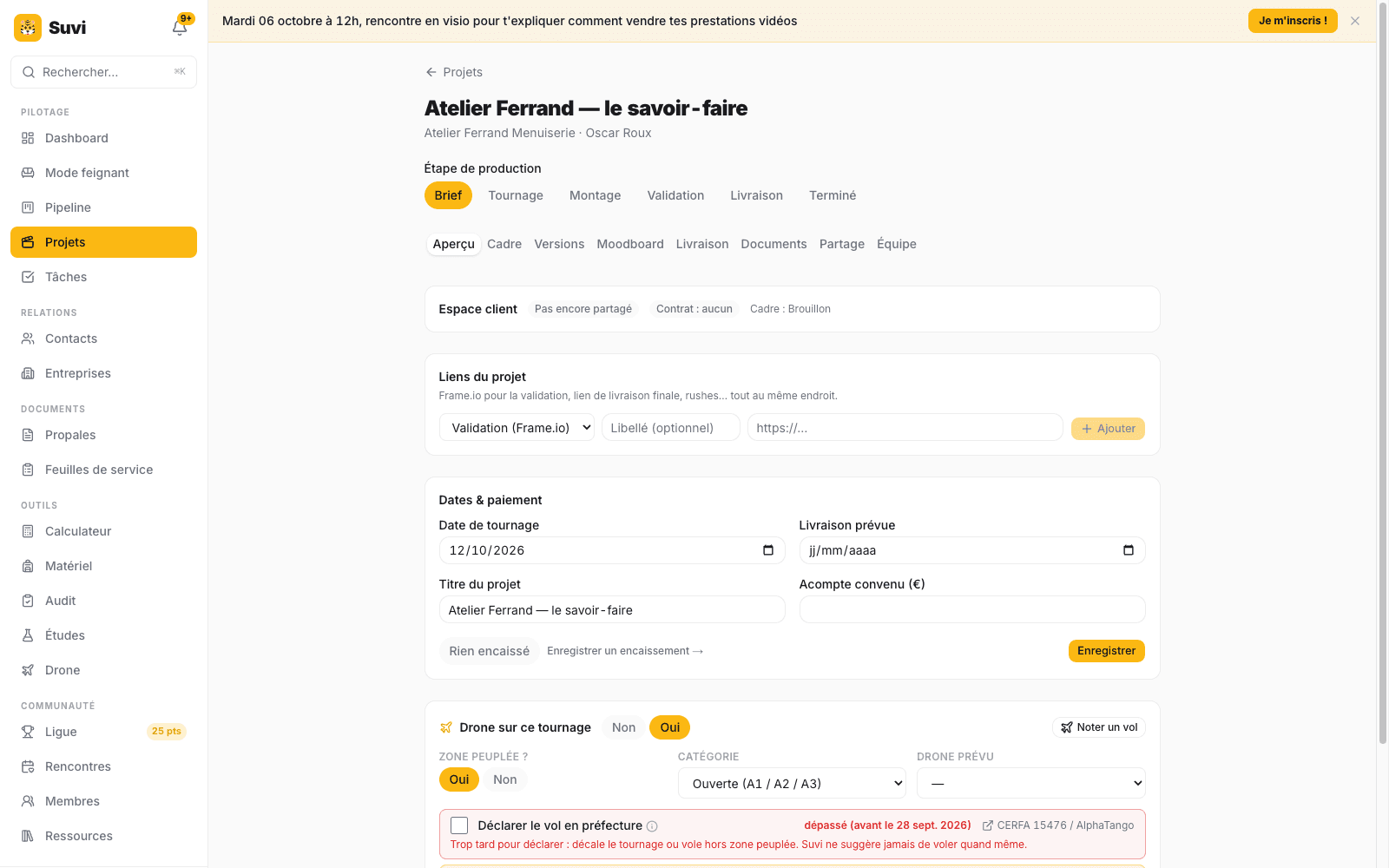This screenshot has height=868, width=1389.
Task: Select Non for zone peuplée
Action: pos(505,779)
